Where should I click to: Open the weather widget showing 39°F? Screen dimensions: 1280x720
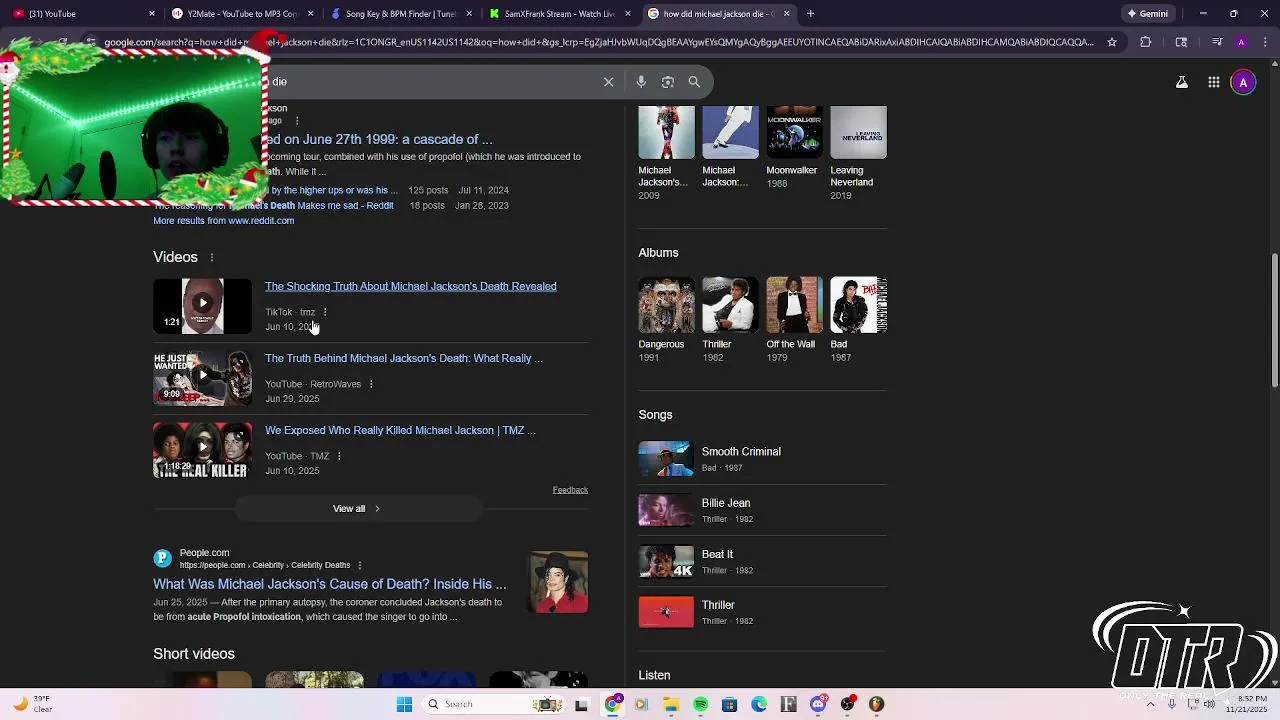point(32,704)
